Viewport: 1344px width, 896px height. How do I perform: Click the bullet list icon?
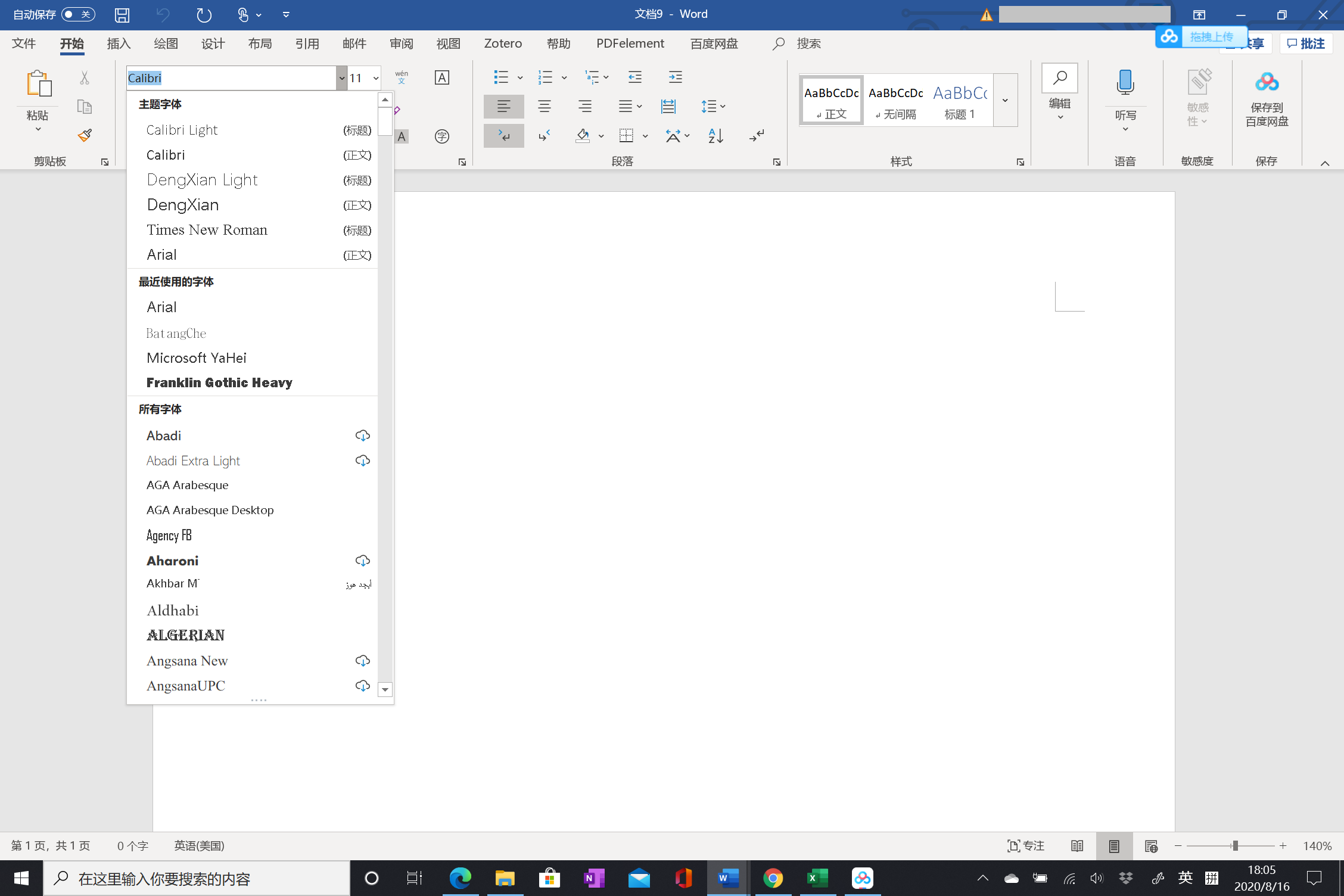tap(501, 77)
